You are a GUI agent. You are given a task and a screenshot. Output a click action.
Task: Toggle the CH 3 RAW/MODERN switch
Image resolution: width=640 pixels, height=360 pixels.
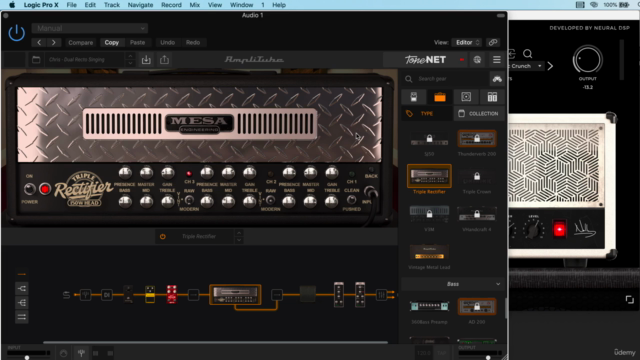(x=189, y=200)
